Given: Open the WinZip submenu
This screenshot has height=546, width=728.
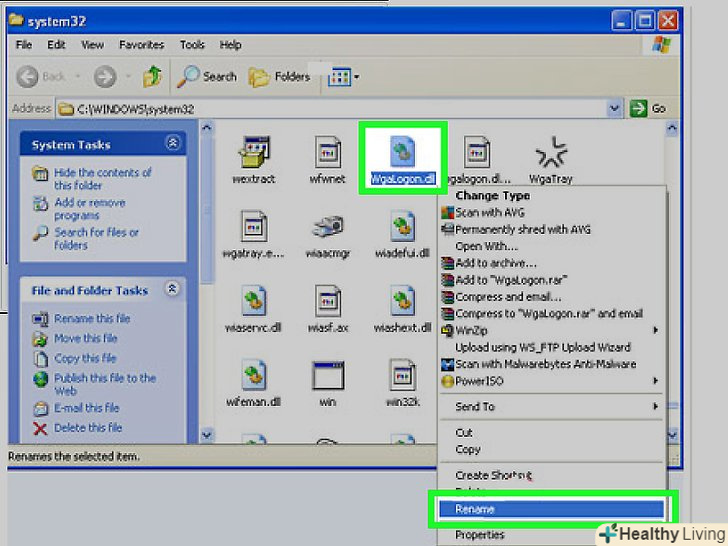Looking at the screenshot, I should (x=552, y=331).
